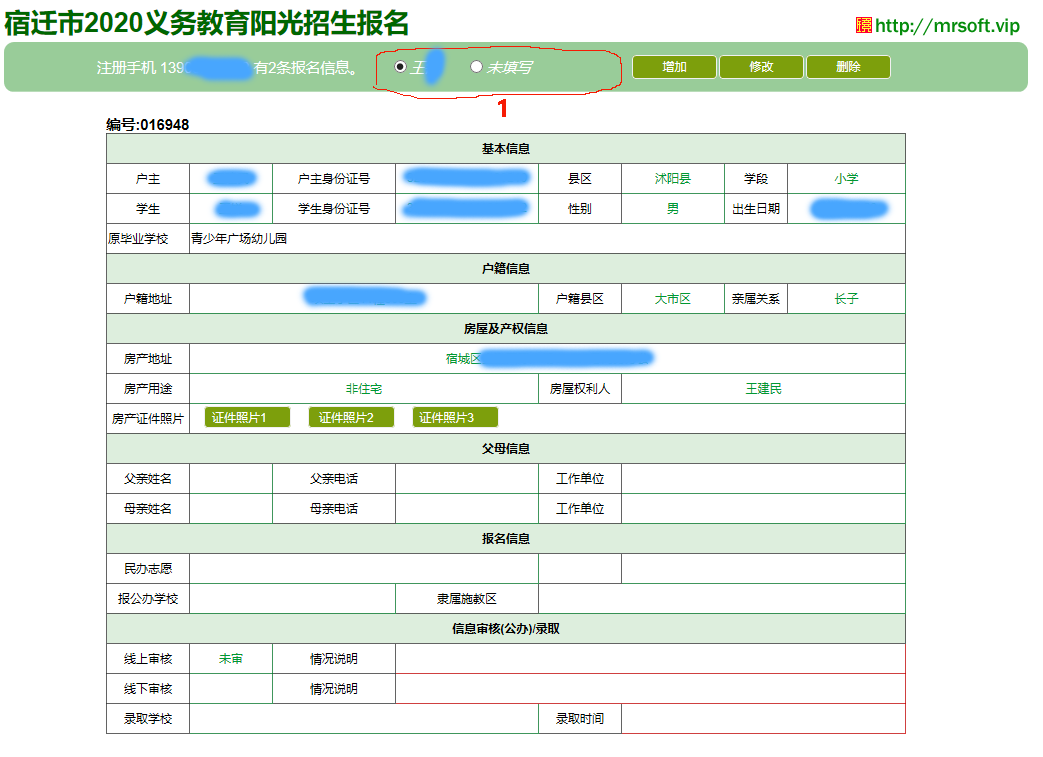
Task: Click the 户籍信息 section header
Action: (x=506, y=269)
